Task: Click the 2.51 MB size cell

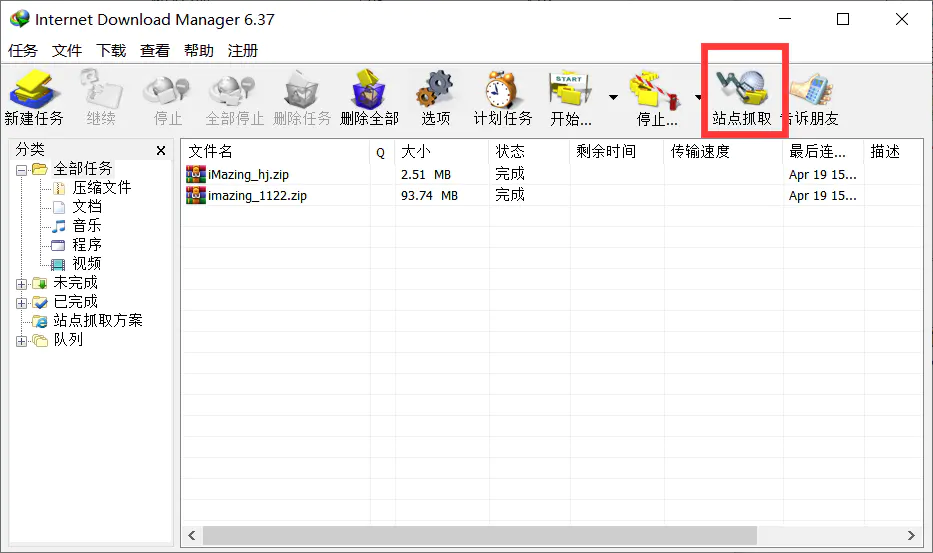Action: pyautogui.click(x=426, y=174)
